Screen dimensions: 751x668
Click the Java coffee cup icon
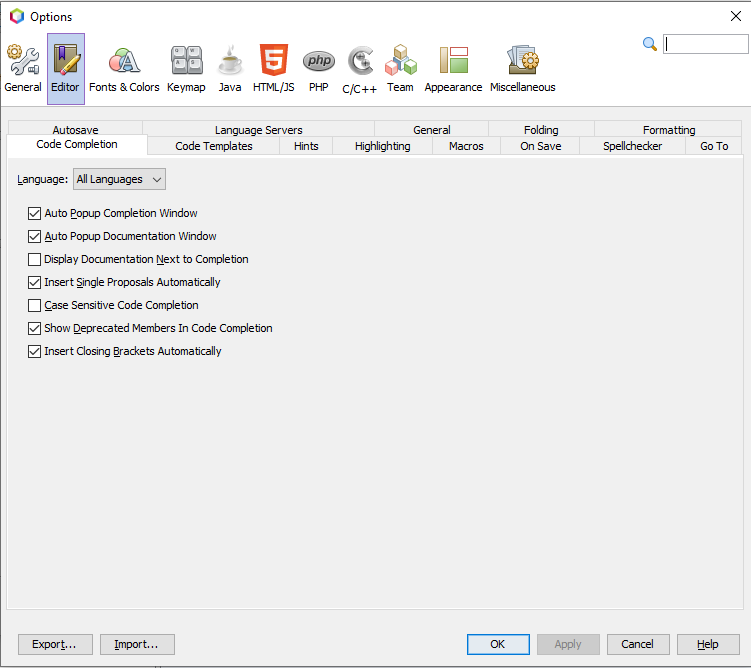tap(230, 62)
